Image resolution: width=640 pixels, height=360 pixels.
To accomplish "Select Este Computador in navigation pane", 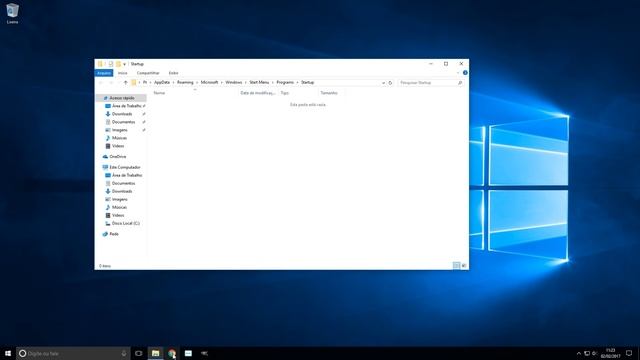I will pyautogui.click(x=124, y=167).
